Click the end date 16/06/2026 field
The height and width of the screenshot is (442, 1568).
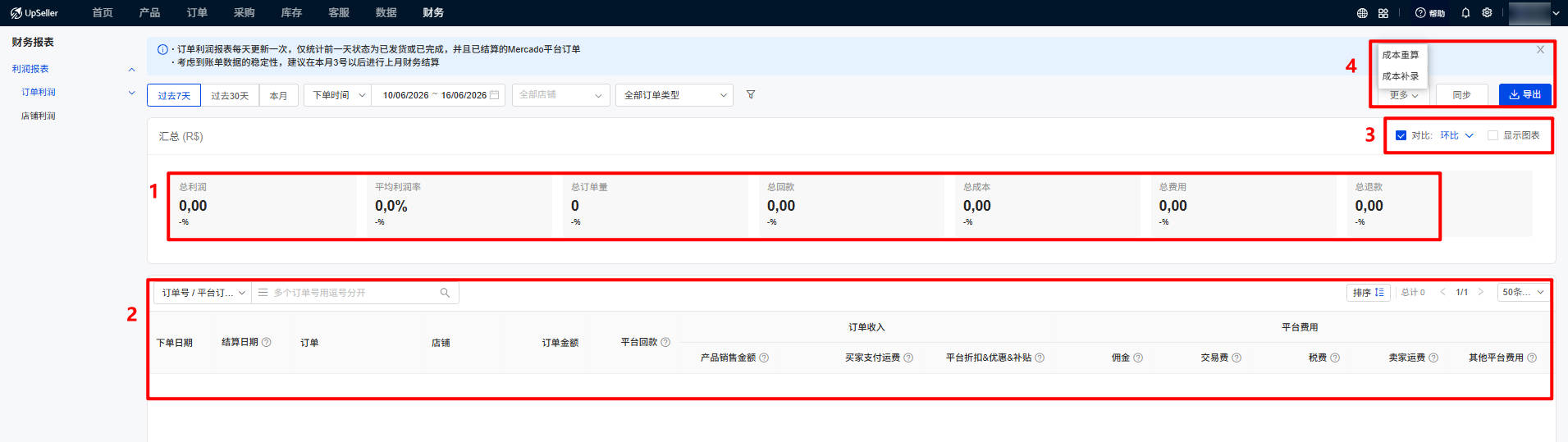coord(464,95)
